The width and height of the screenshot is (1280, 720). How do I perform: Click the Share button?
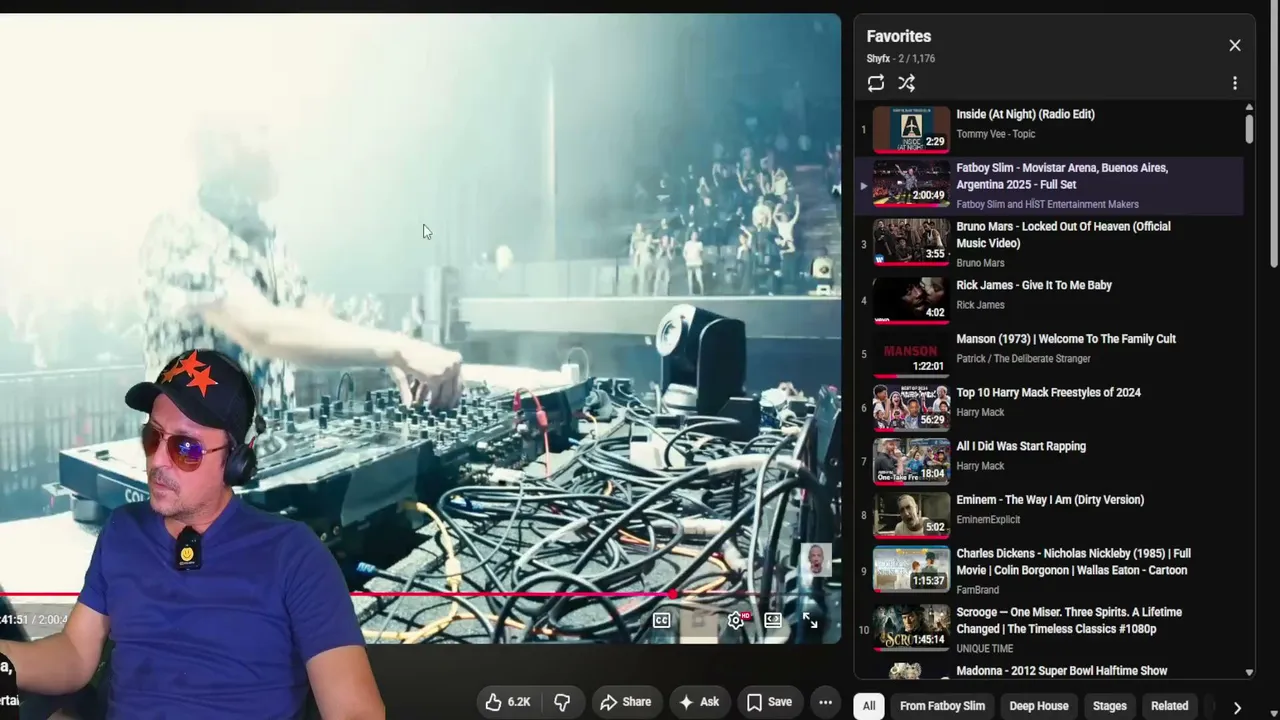(x=625, y=702)
